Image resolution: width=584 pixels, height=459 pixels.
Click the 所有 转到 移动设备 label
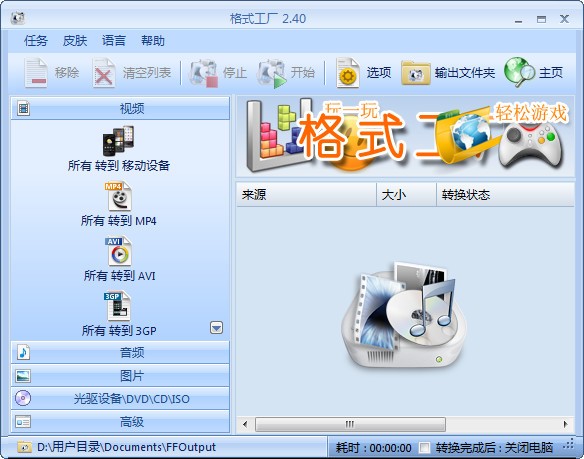[x=119, y=165]
